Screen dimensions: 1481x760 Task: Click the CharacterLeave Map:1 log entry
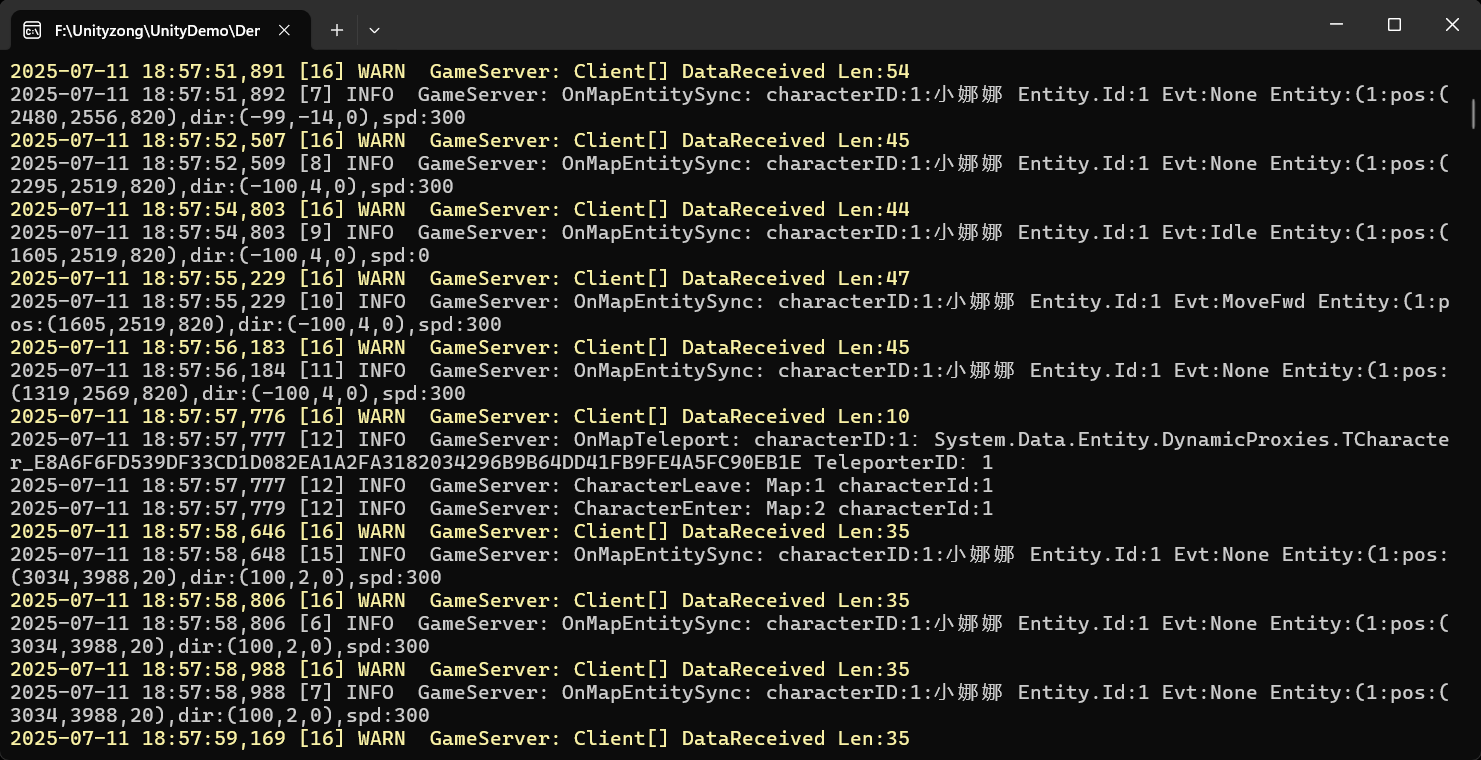point(500,486)
